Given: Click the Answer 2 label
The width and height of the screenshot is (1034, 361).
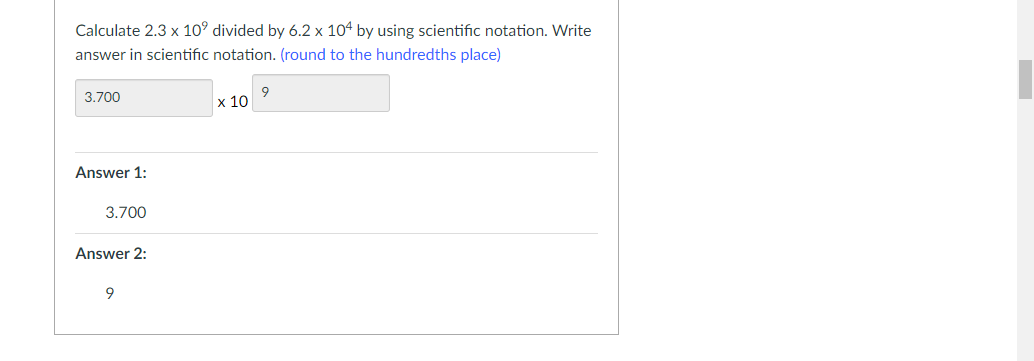Looking at the screenshot, I should tap(111, 253).
